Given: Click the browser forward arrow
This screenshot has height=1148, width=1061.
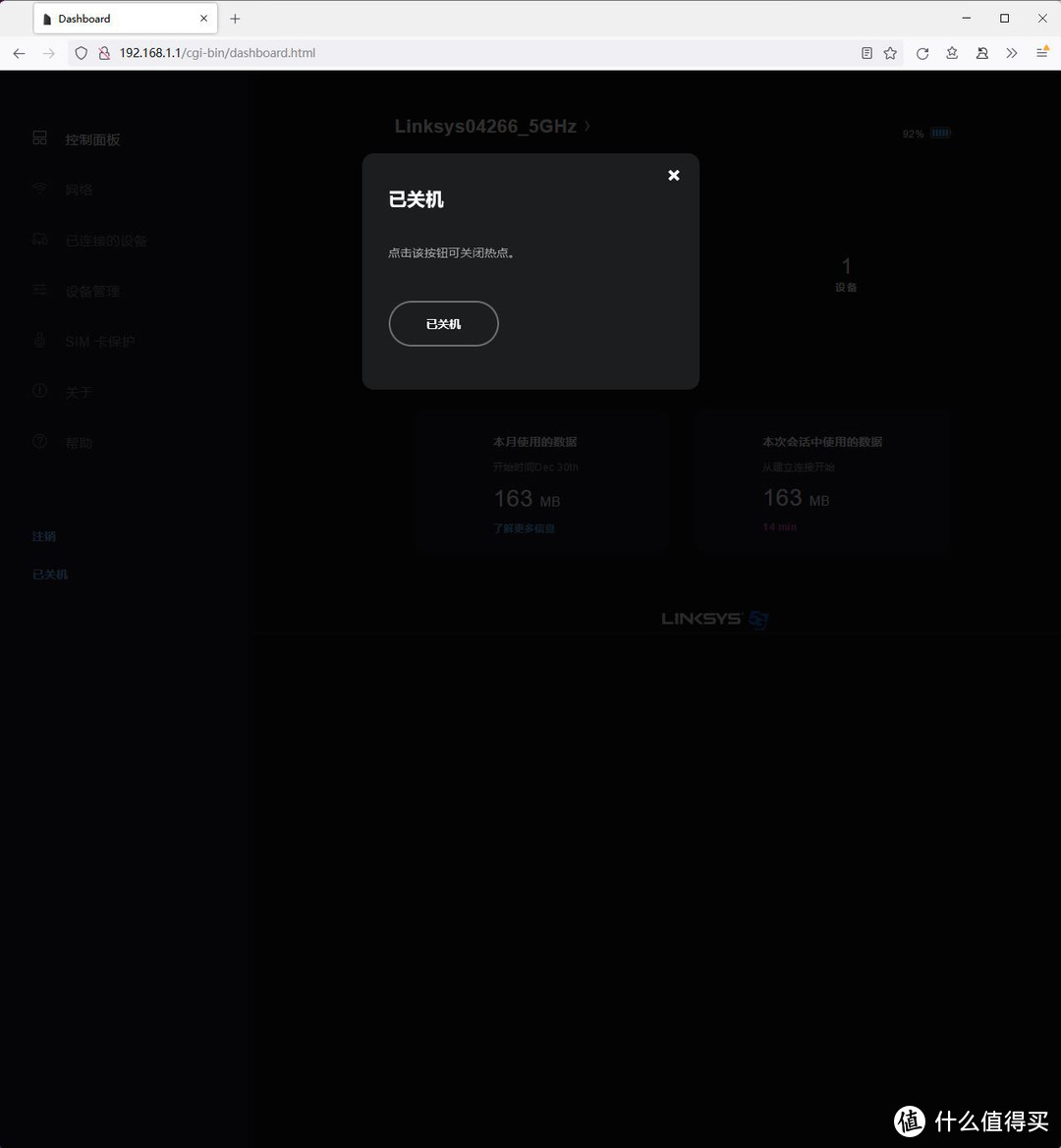Looking at the screenshot, I should pyautogui.click(x=48, y=53).
